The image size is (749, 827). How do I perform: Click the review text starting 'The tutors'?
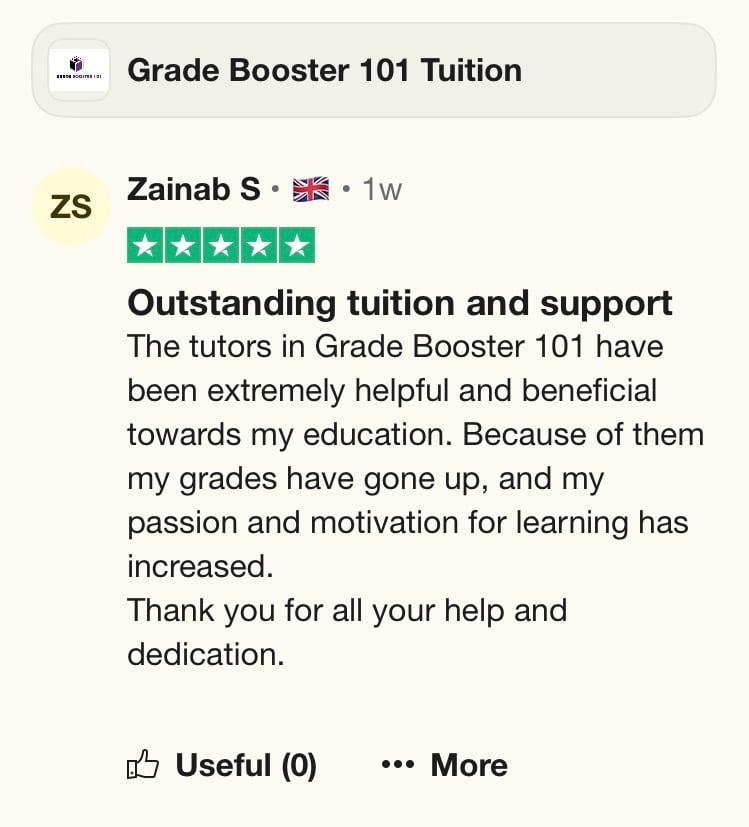395,347
